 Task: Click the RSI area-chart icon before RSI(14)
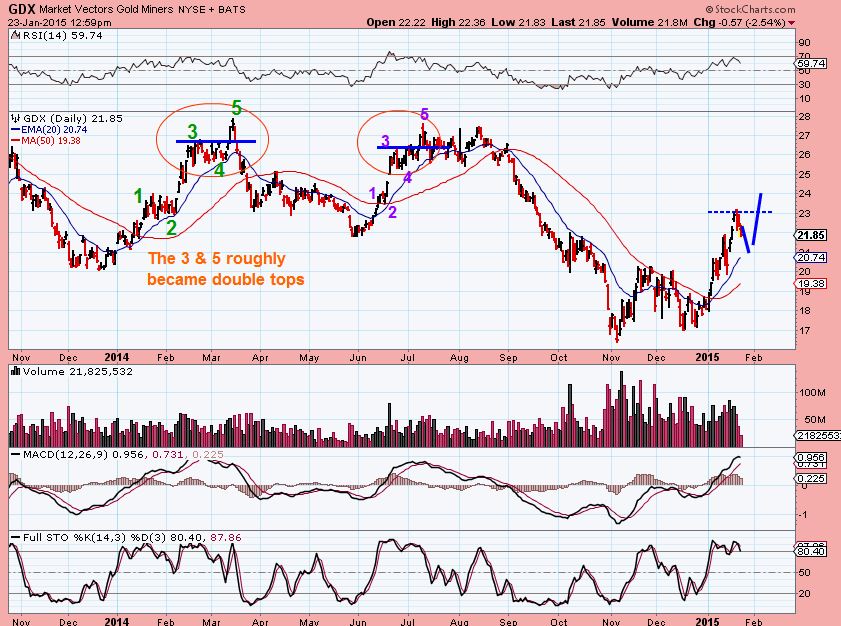[14, 36]
